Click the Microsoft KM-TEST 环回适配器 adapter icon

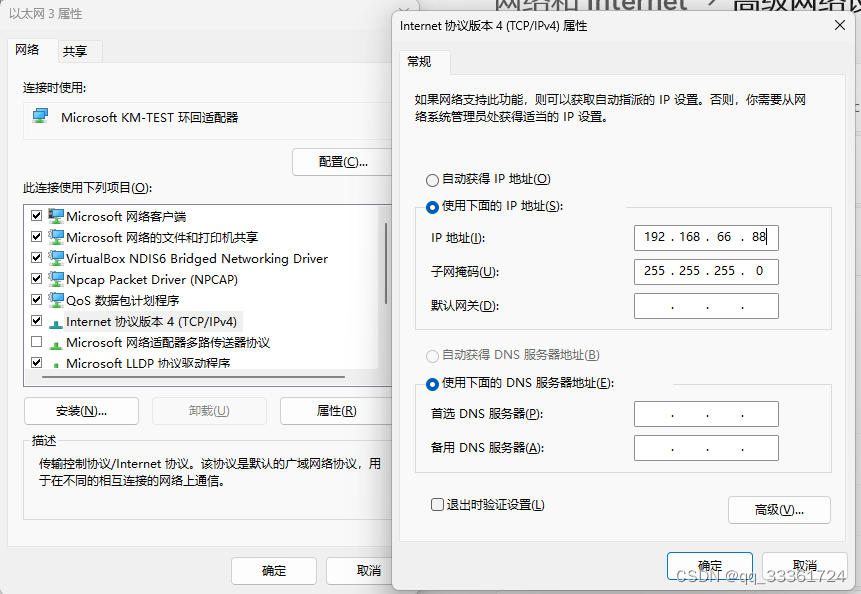point(40,115)
